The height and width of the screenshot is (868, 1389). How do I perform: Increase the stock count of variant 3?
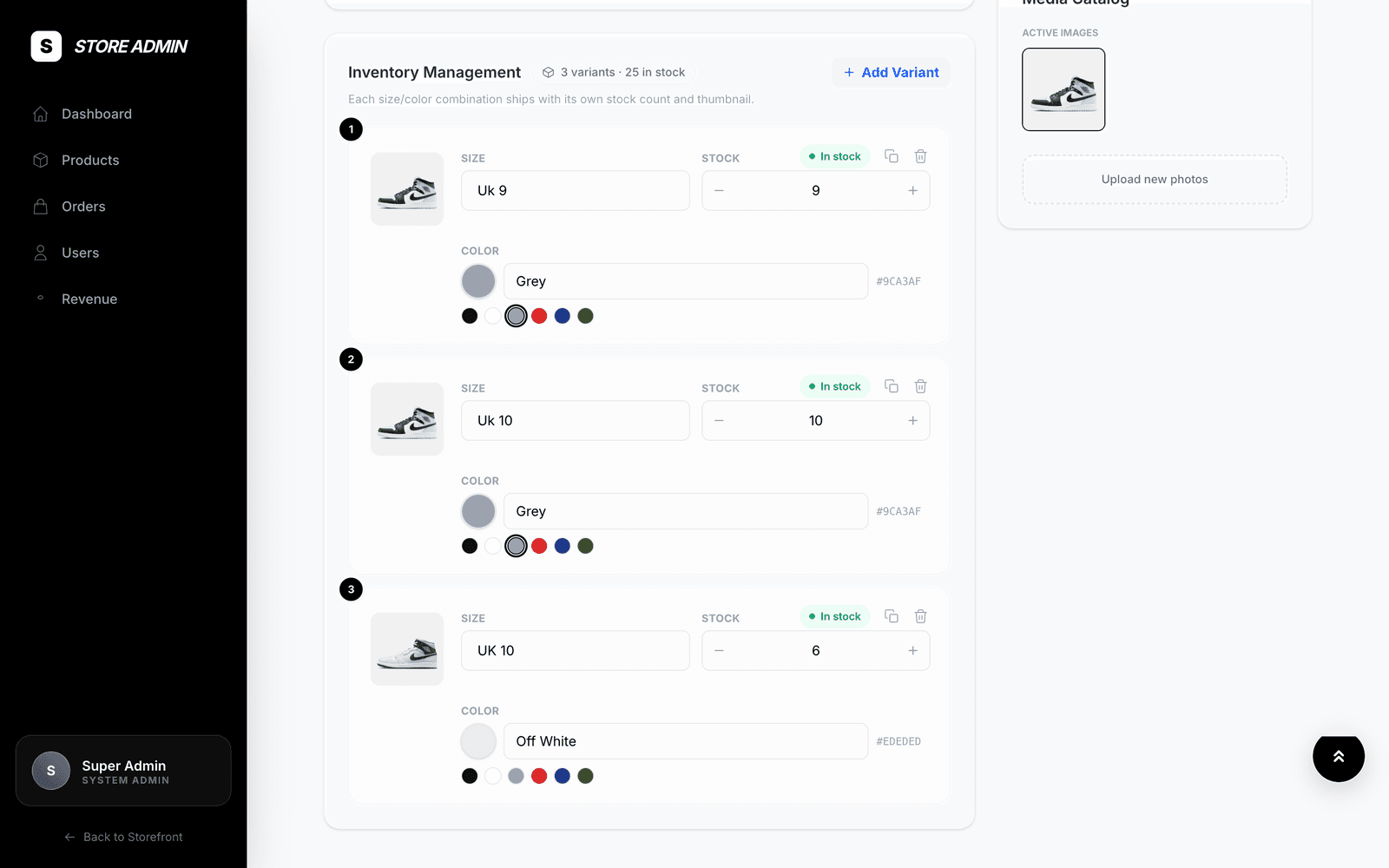click(912, 651)
